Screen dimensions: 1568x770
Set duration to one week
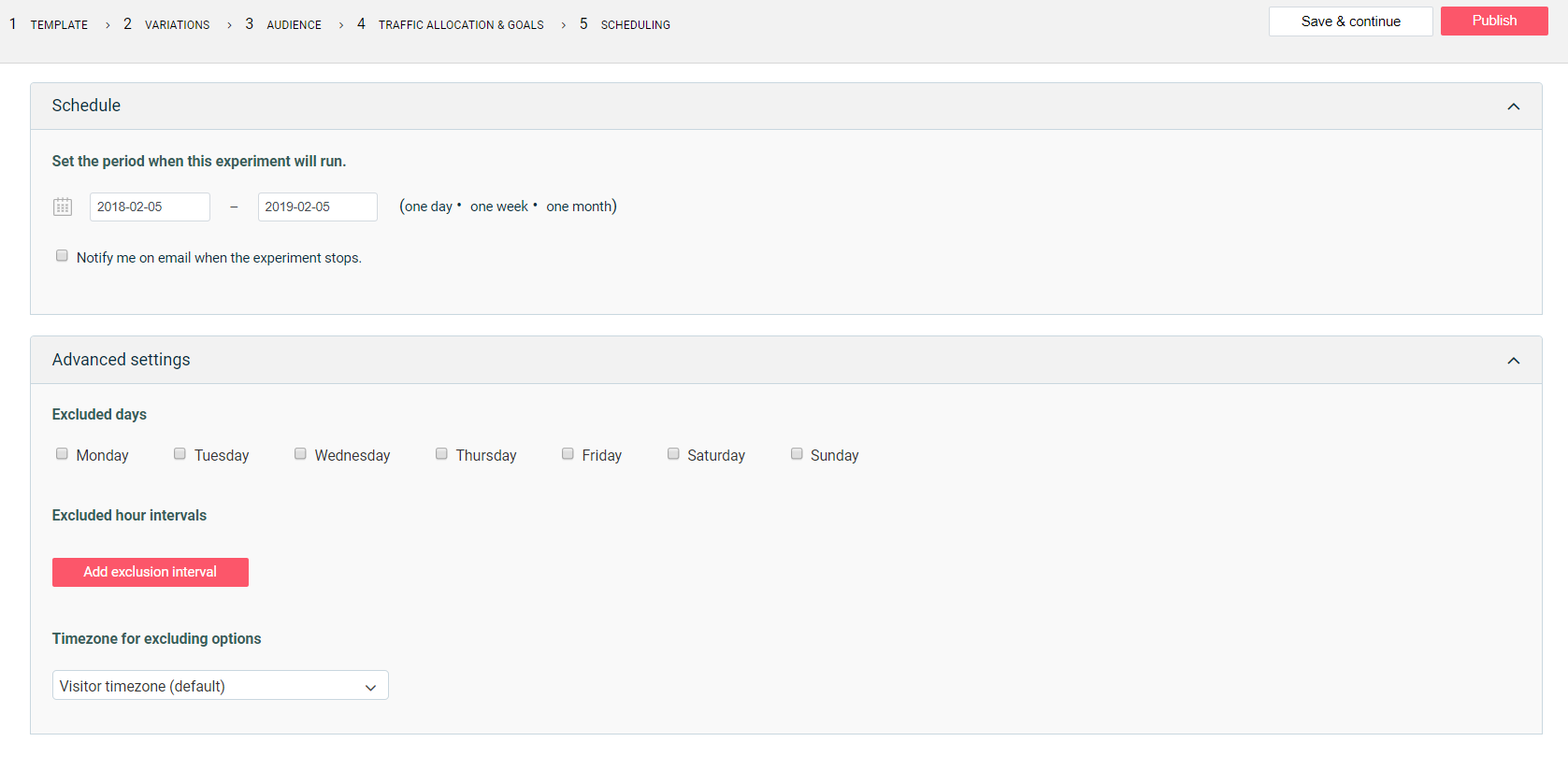coord(499,207)
